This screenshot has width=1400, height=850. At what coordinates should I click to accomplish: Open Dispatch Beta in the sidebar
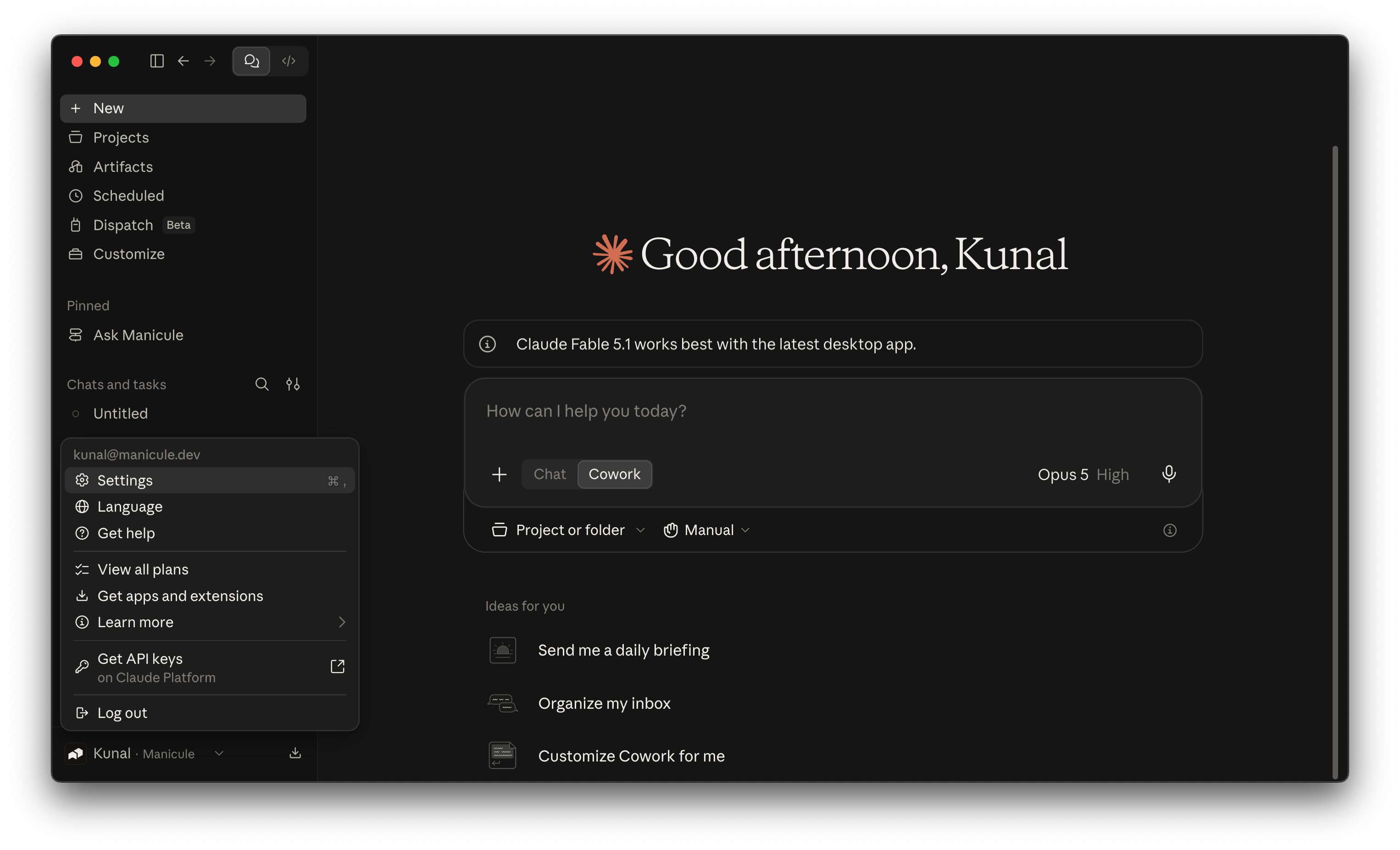pyautogui.click(x=183, y=225)
